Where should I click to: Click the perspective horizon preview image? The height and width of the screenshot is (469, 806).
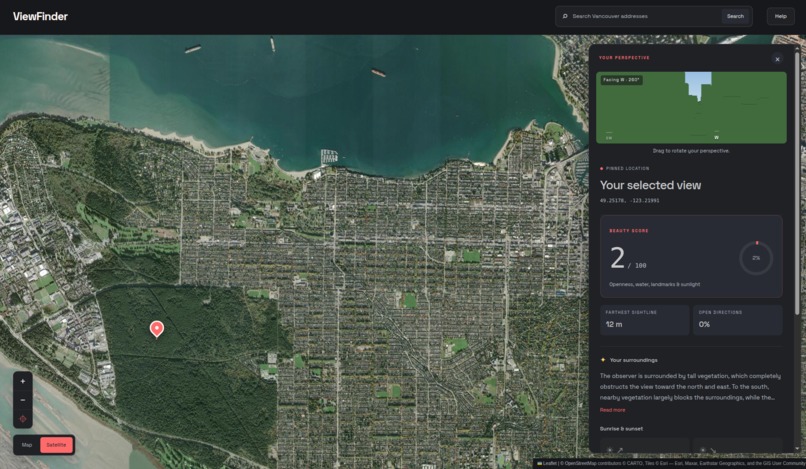[x=691, y=107]
